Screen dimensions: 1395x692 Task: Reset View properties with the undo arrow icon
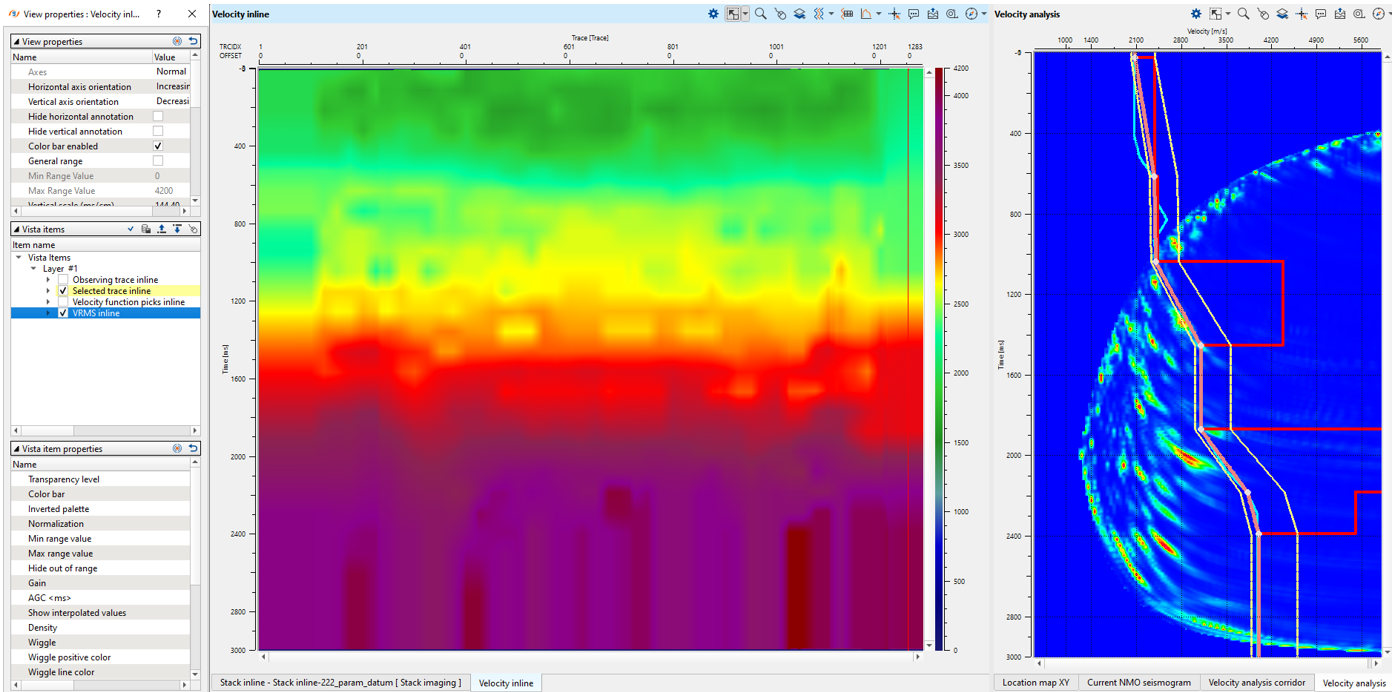coord(193,41)
